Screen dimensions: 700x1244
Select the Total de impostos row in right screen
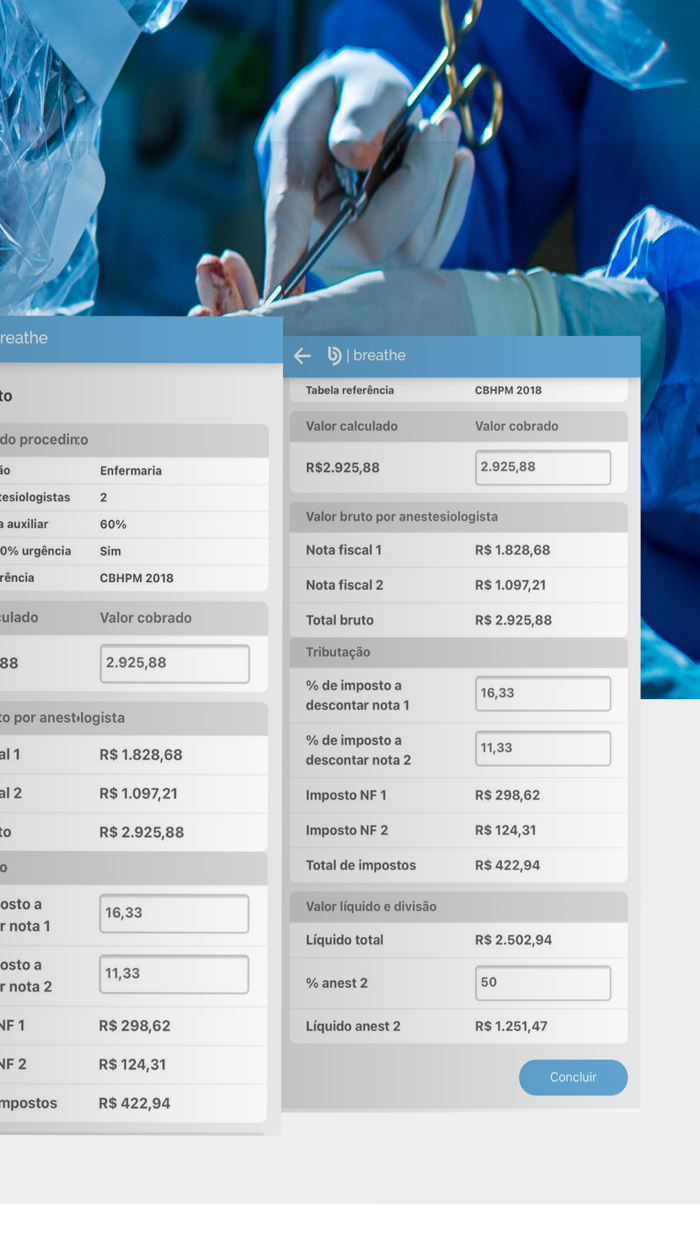[458, 866]
